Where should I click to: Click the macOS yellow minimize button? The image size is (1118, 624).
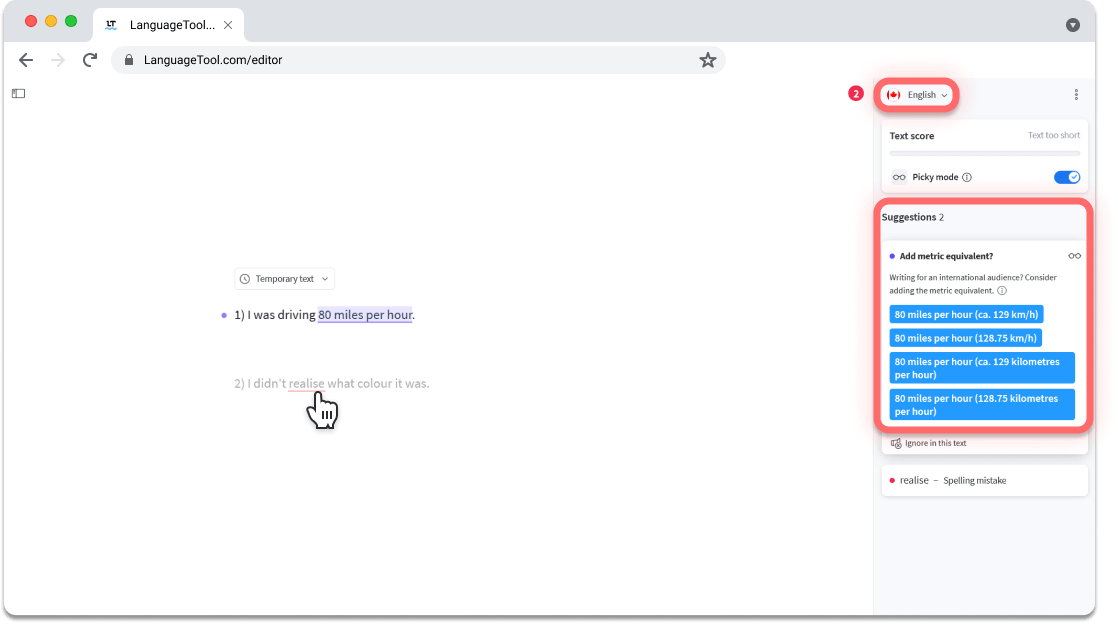pos(51,21)
